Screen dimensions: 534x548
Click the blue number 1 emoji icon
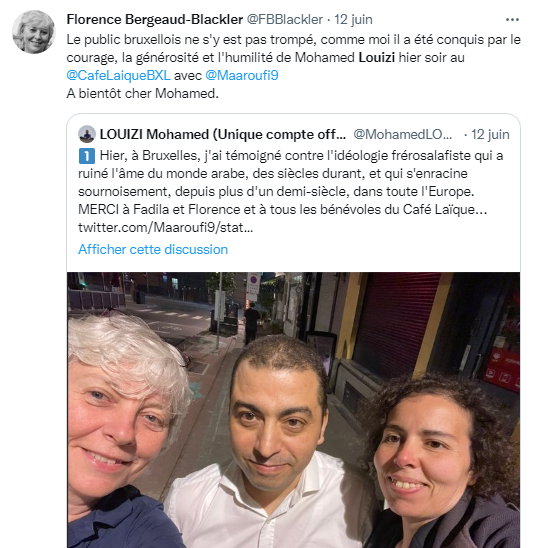[x=86, y=156]
